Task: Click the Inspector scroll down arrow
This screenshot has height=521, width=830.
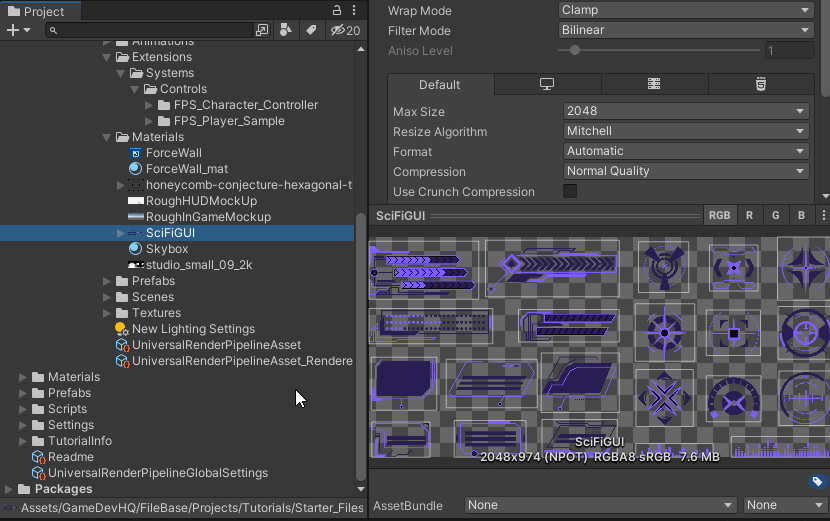Action: tap(826, 196)
